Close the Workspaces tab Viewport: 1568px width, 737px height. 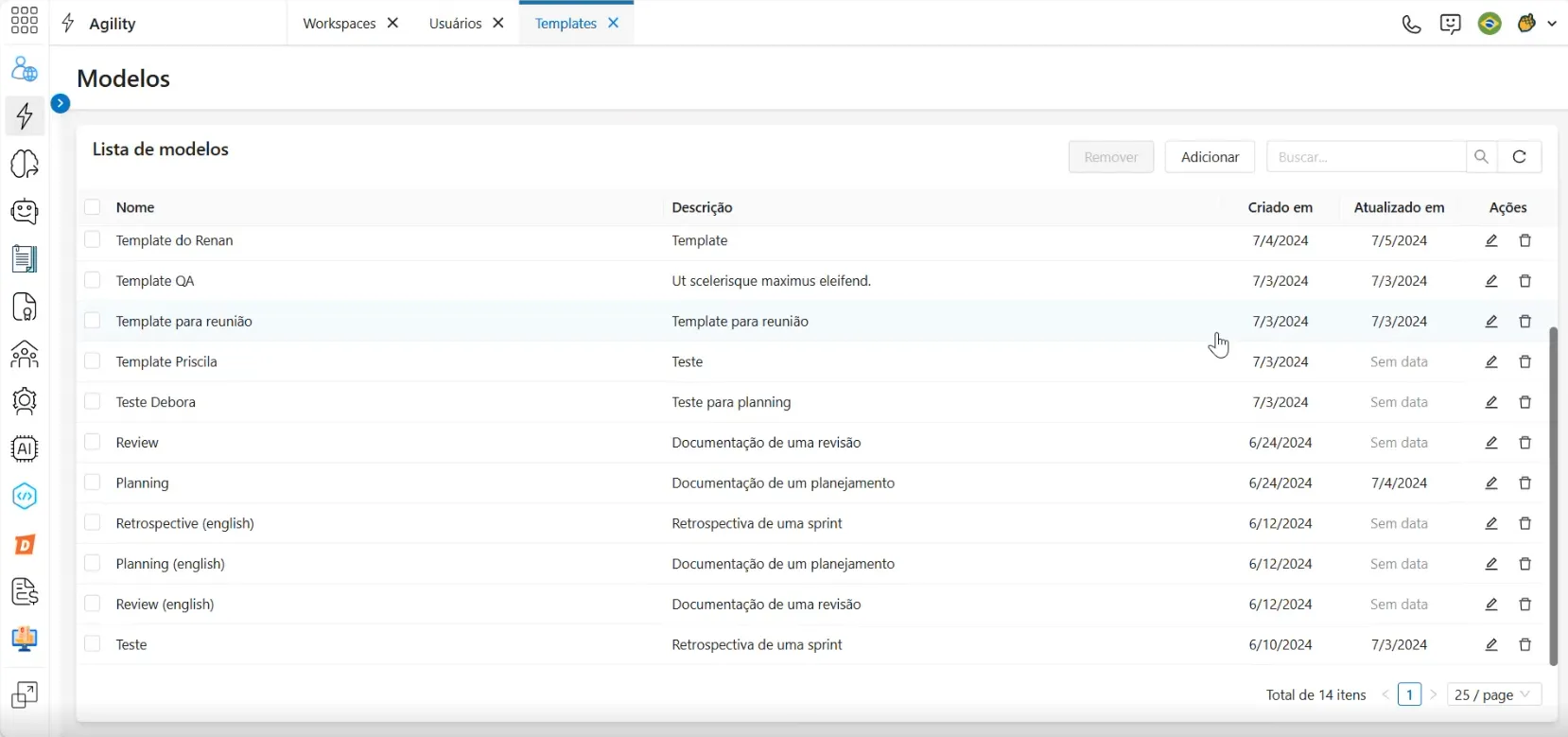pos(392,23)
